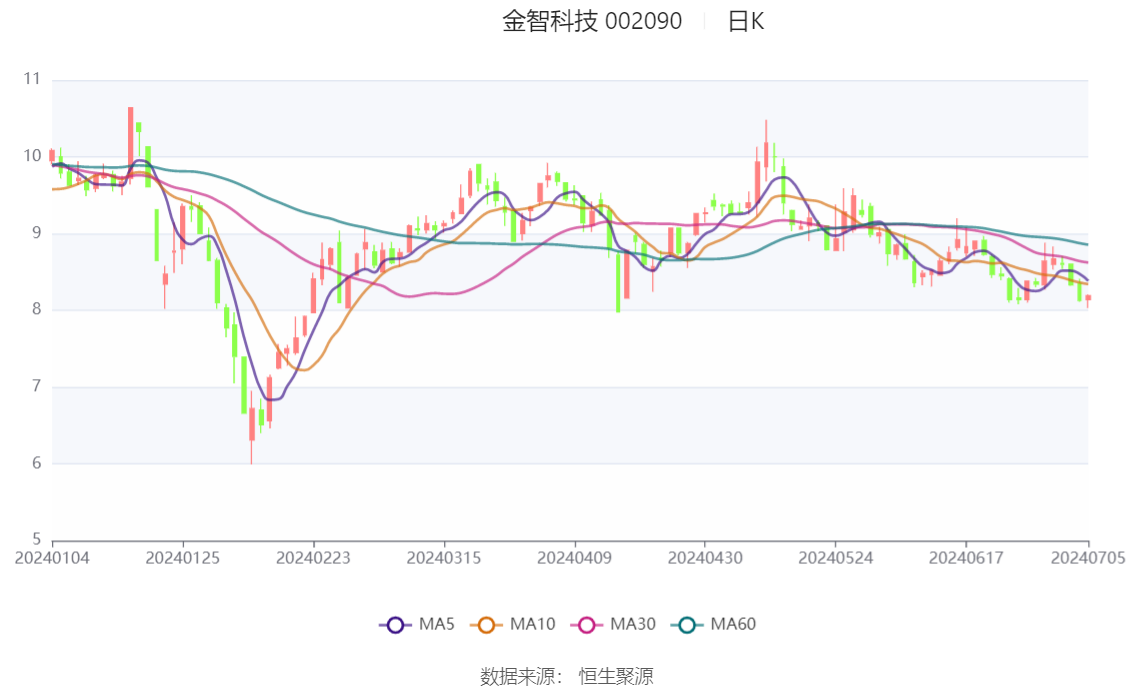The width and height of the screenshot is (1134, 689).
Task: Click the x-axis date 20240104
Action: point(52,558)
